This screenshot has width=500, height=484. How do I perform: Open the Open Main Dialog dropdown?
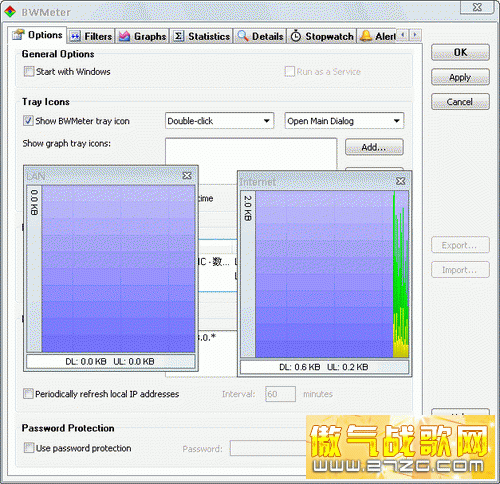coord(344,121)
